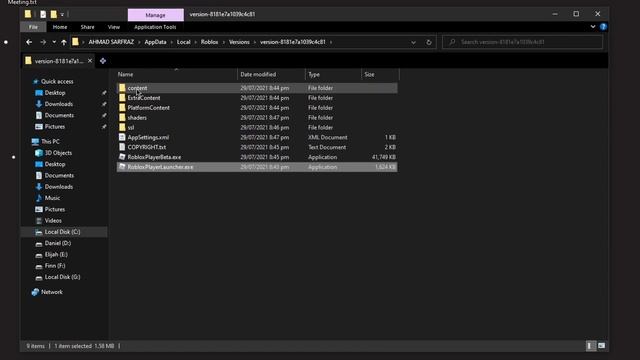Select AppSettings.xml file
This screenshot has height=360, width=640.
pos(257,137)
